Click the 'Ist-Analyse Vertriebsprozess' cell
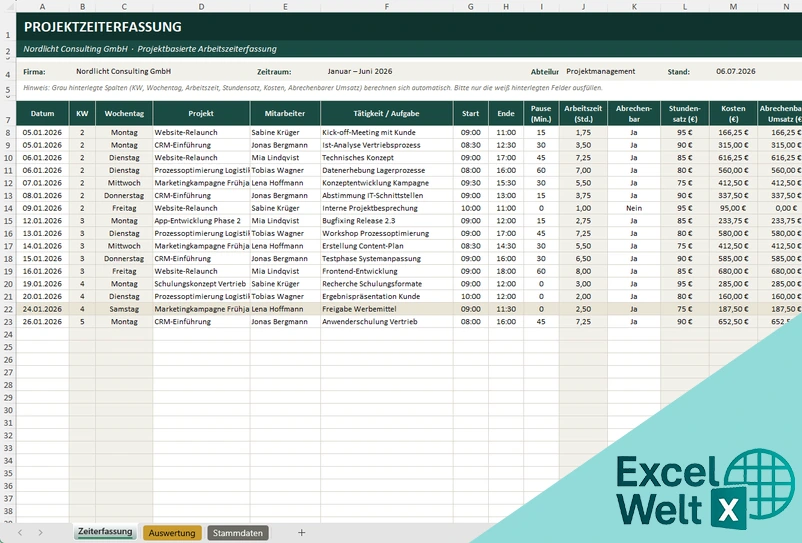Screen dimensions: 802x543 [387, 145]
